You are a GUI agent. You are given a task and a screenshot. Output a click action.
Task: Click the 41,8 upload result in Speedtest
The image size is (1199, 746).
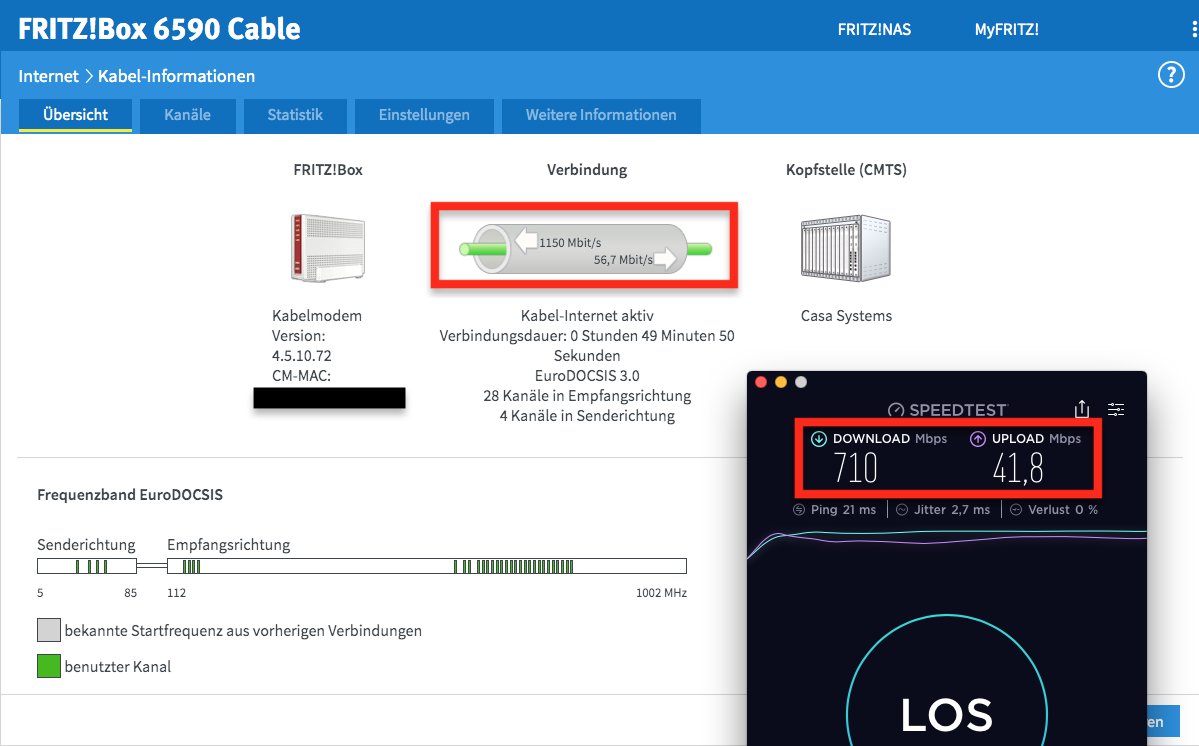click(x=1018, y=468)
